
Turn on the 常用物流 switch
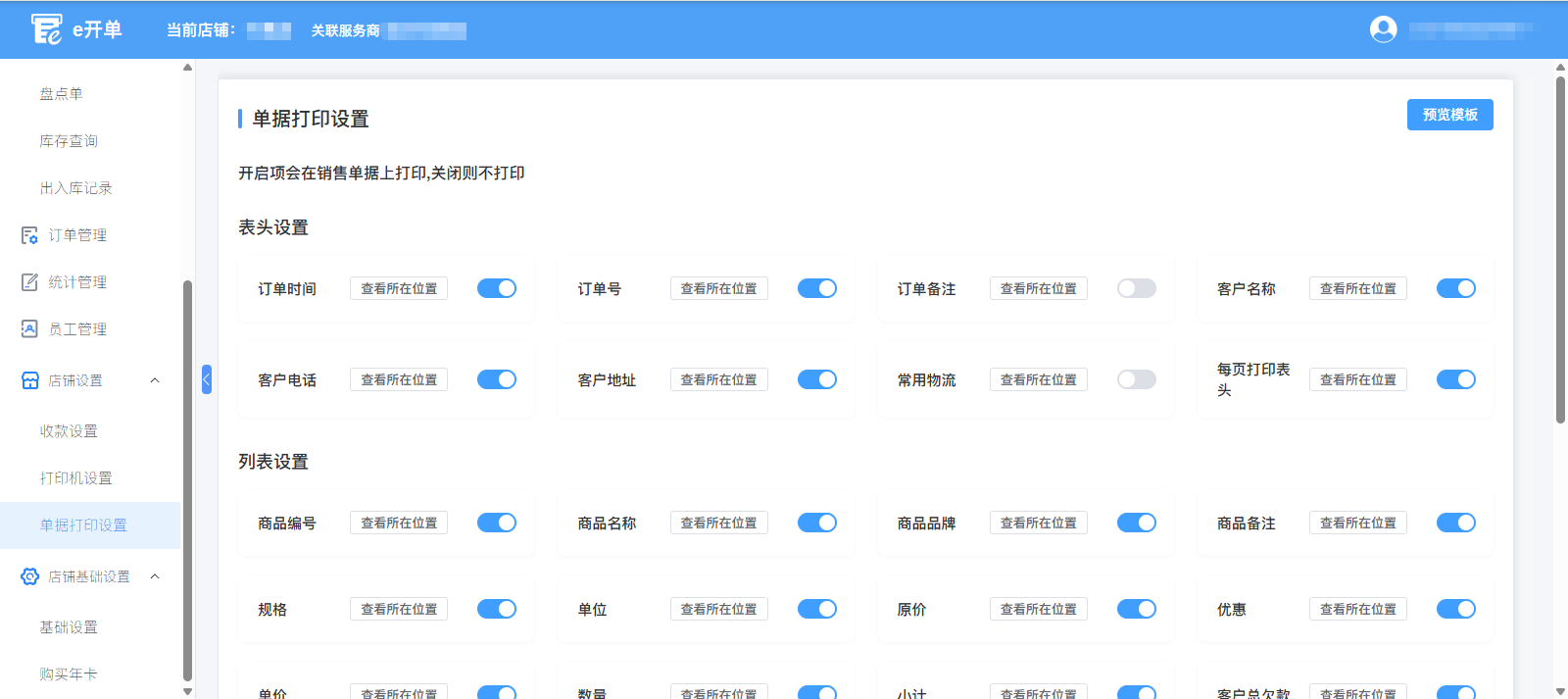pos(1136,379)
